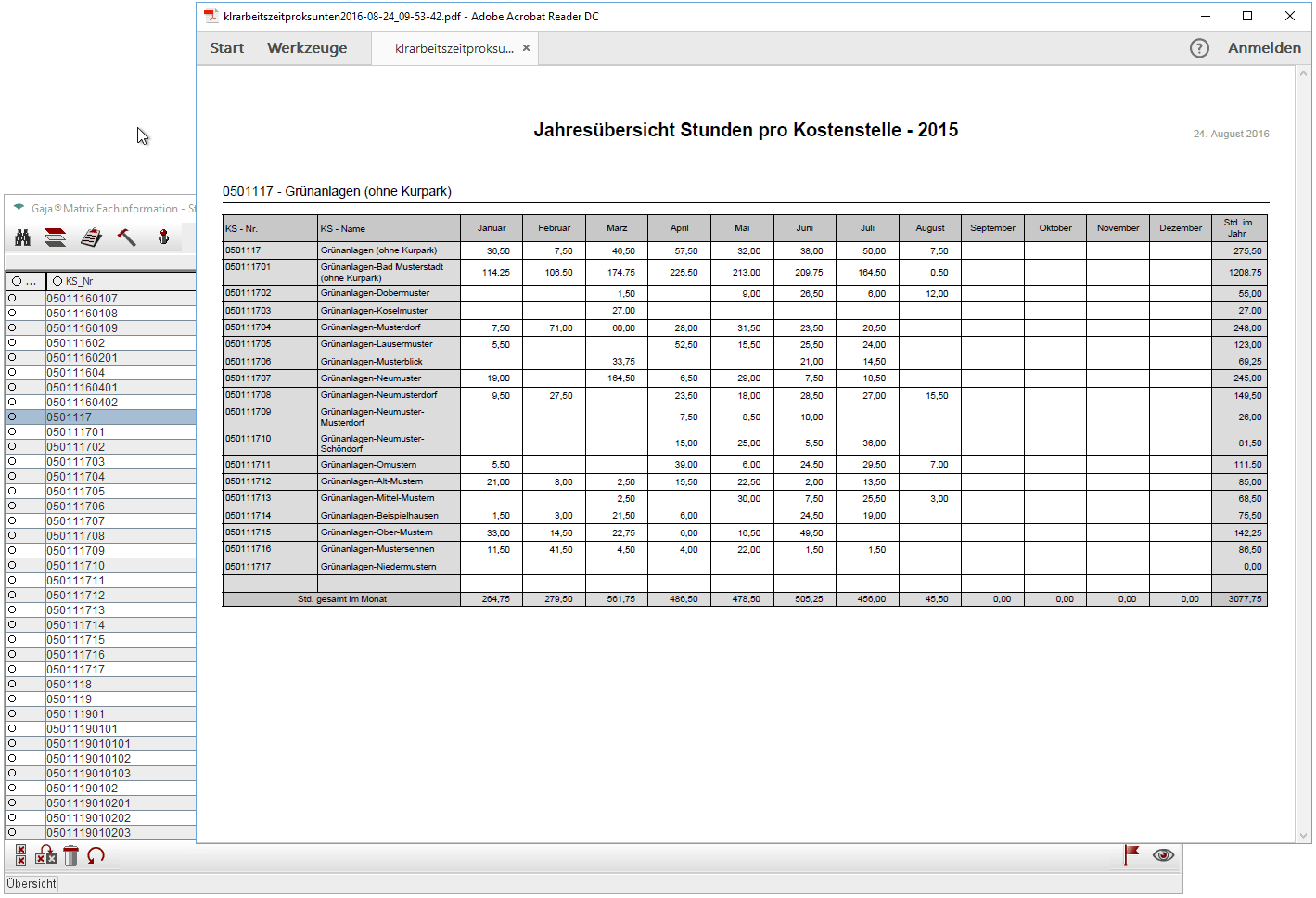Close the klrarbeitszeitproksu... document tab
Image resolution: width=1316 pixels, height=898 pixels.
pyautogui.click(x=526, y=48)
